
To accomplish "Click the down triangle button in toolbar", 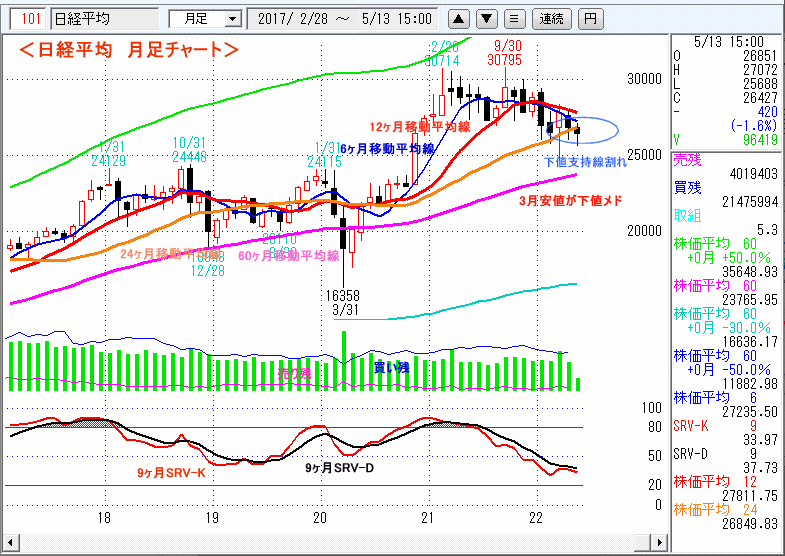I will click(486, 18).
